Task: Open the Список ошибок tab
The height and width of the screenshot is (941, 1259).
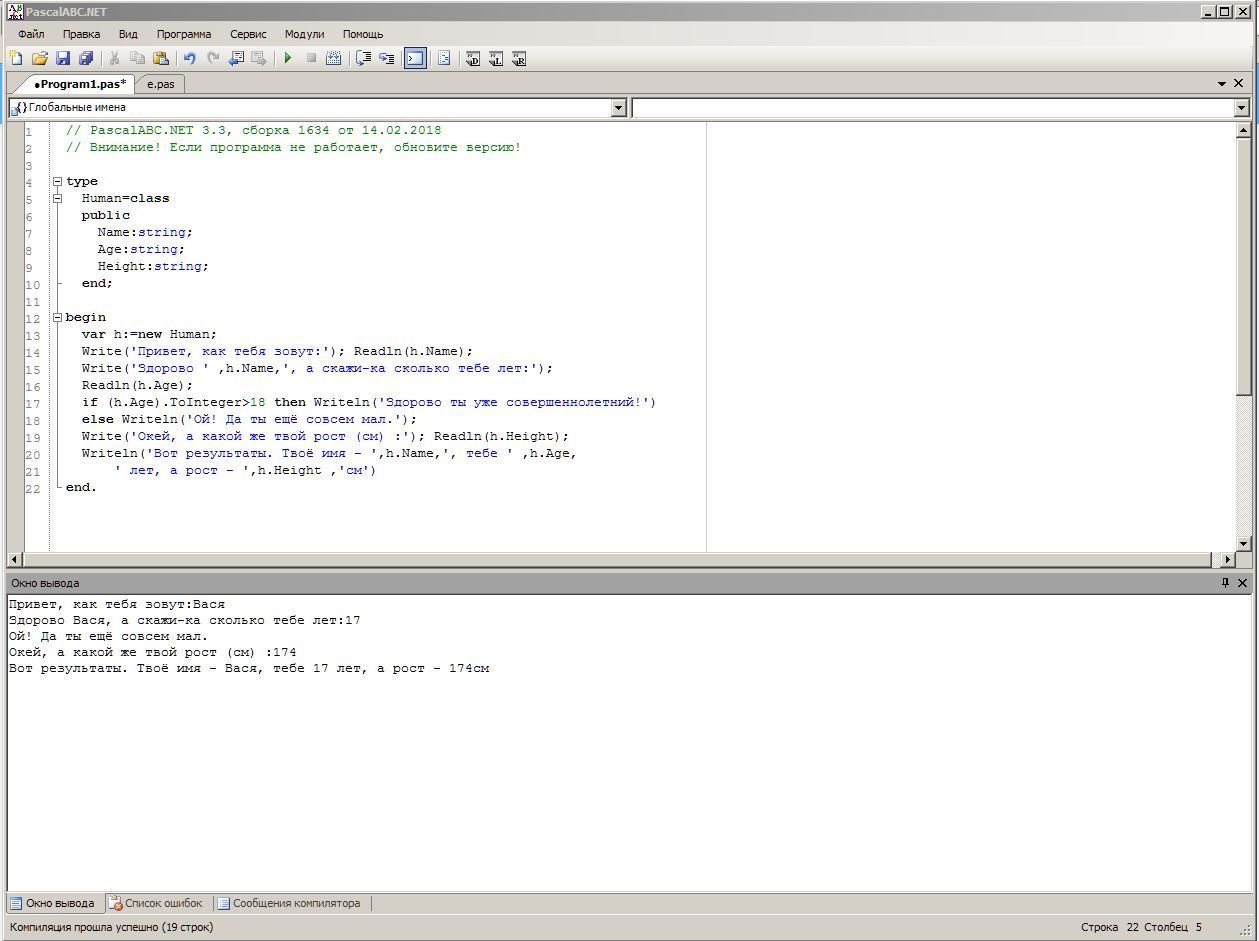Action: click(x=156, y=903)
